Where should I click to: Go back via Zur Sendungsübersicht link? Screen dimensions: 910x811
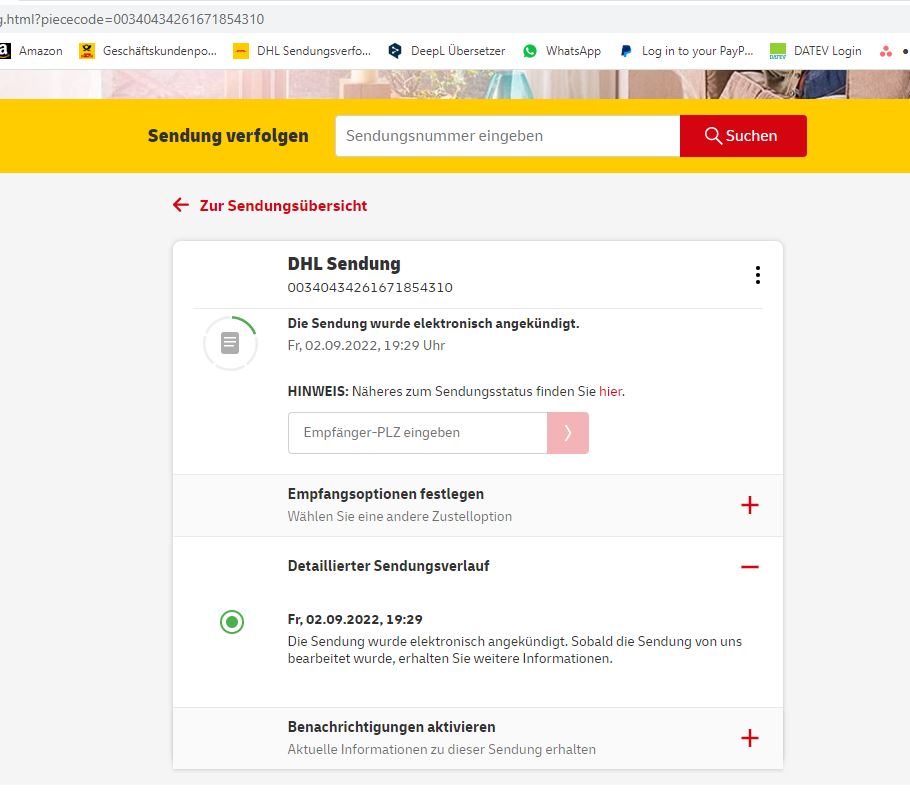pos(270,206)
